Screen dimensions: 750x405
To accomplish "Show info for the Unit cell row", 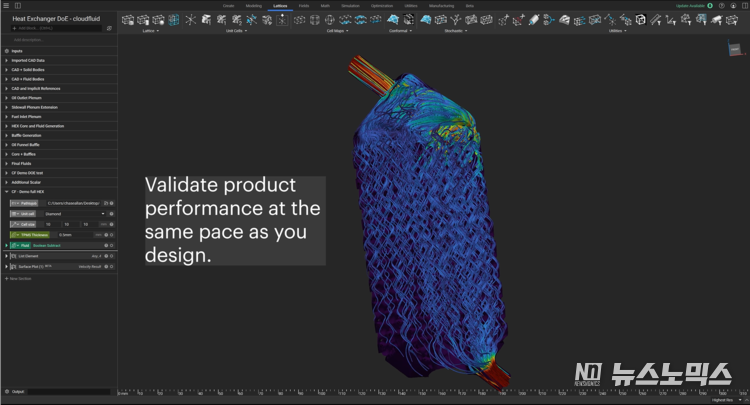I will point(111,214).
